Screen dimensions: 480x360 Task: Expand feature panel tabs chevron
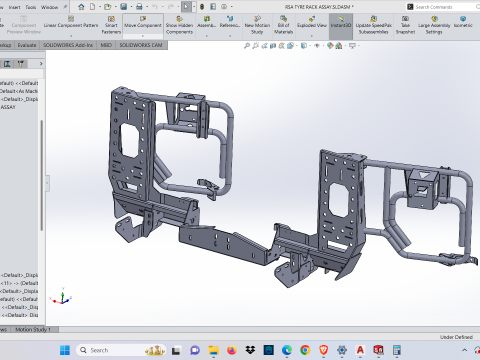(x=41, y=64)
